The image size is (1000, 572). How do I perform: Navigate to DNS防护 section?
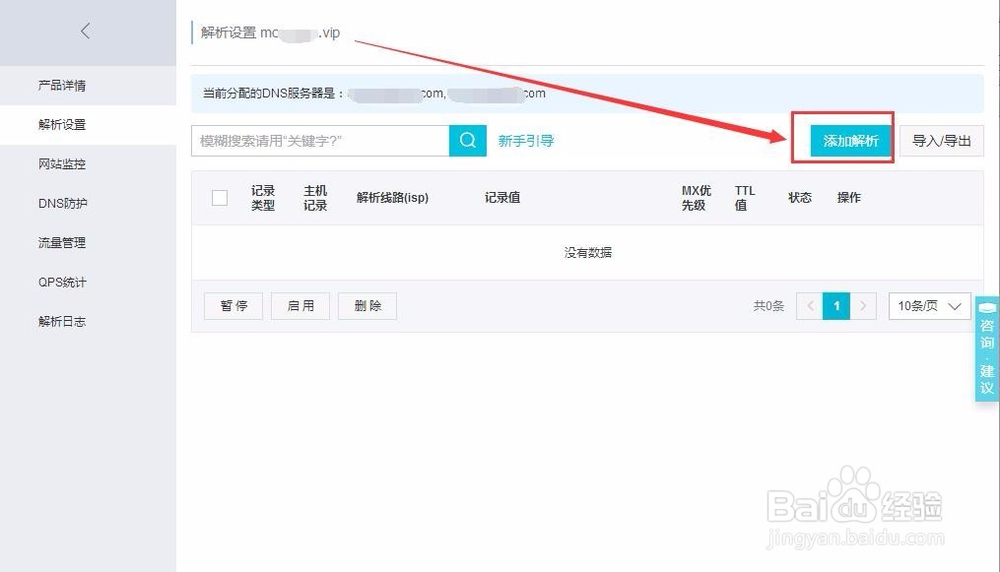point(62,203)
